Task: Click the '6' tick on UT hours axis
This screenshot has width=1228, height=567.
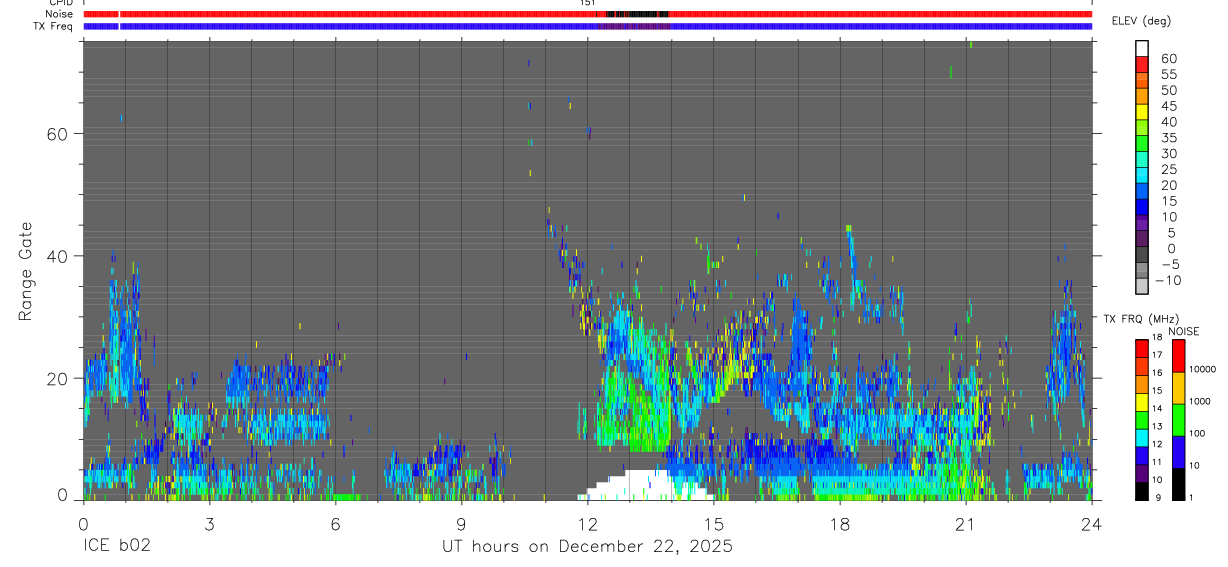Action: (x=335, y=522)
